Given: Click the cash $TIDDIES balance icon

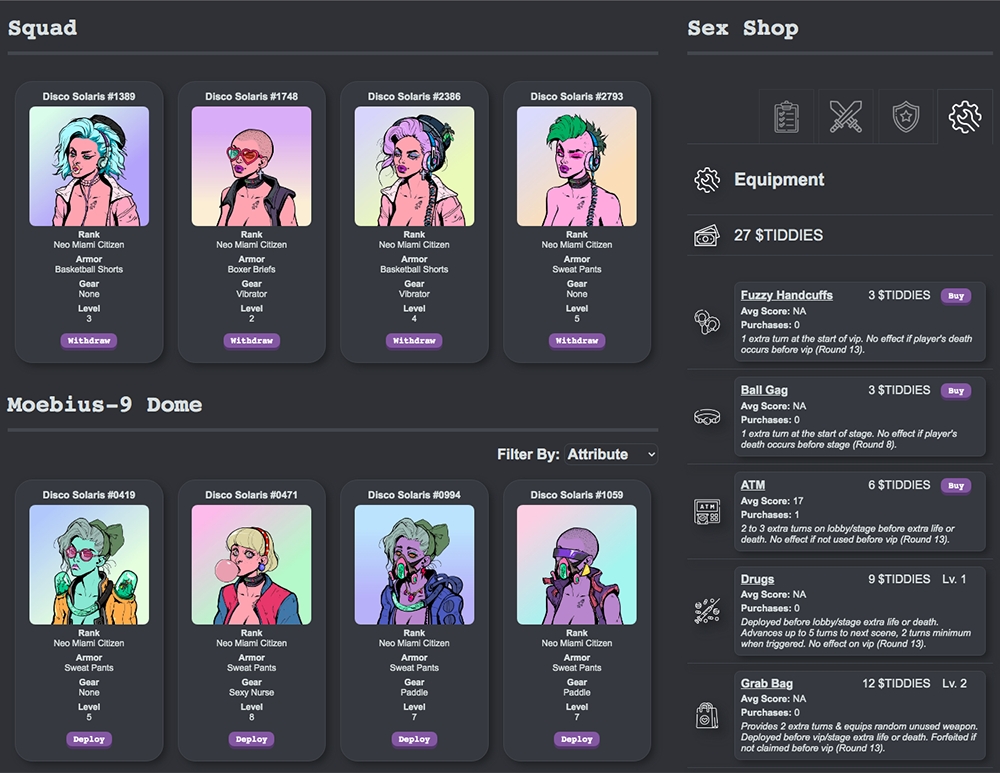Looking at the screenshot, I should tap(707, 236).
